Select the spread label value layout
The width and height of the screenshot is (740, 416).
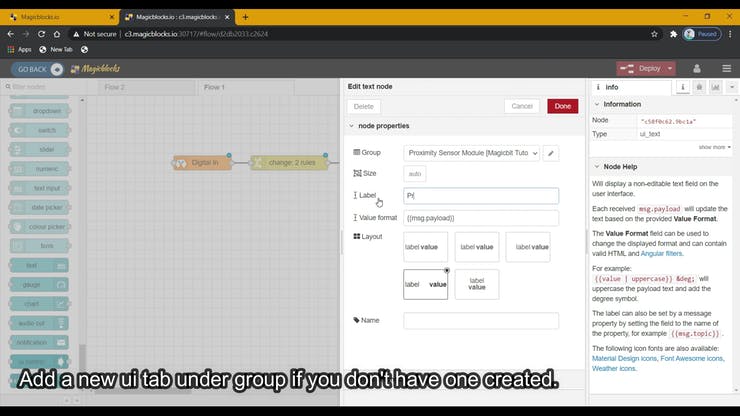[x=425, y=284]
